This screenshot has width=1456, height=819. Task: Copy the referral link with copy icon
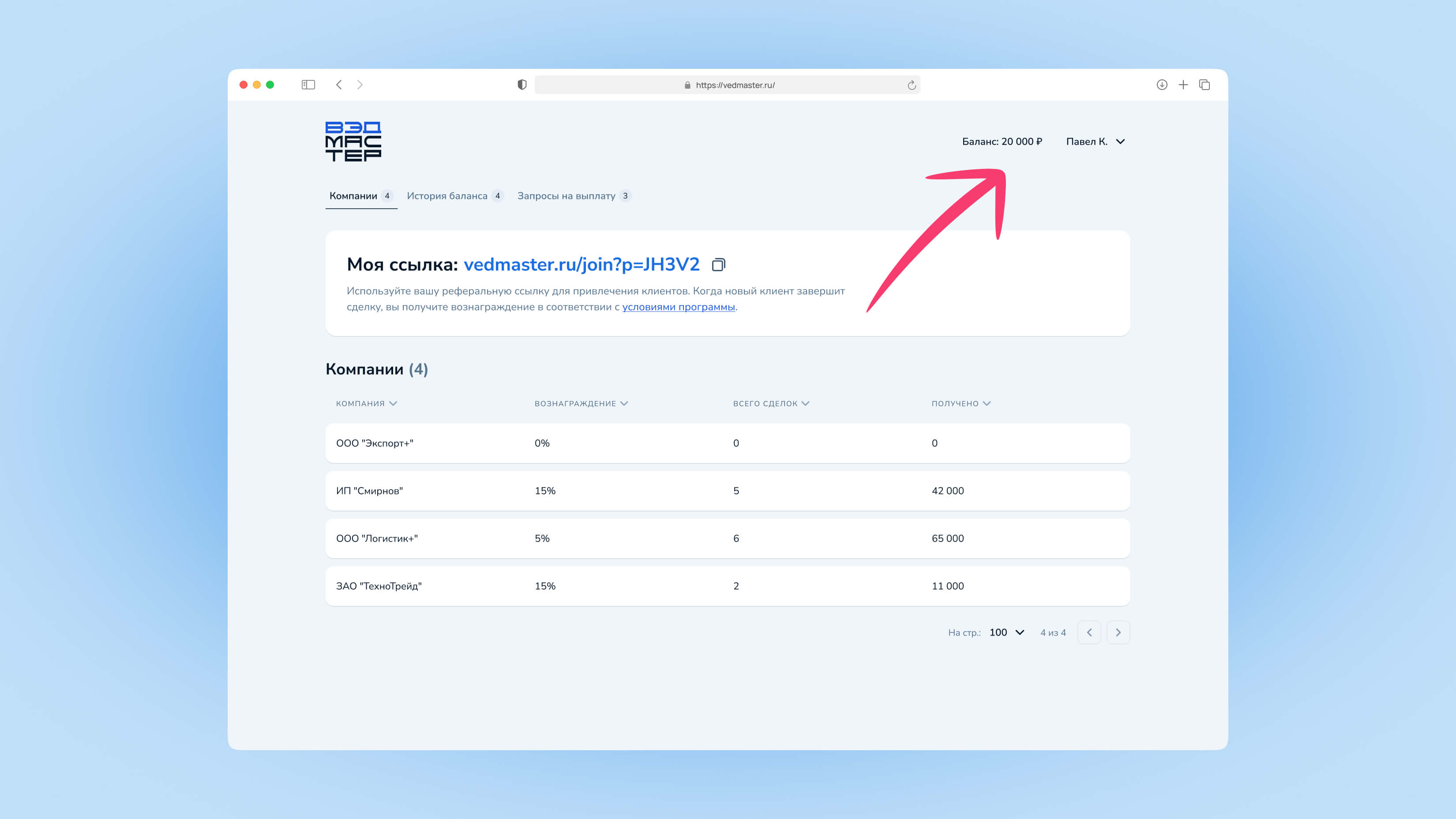point(718,264)
